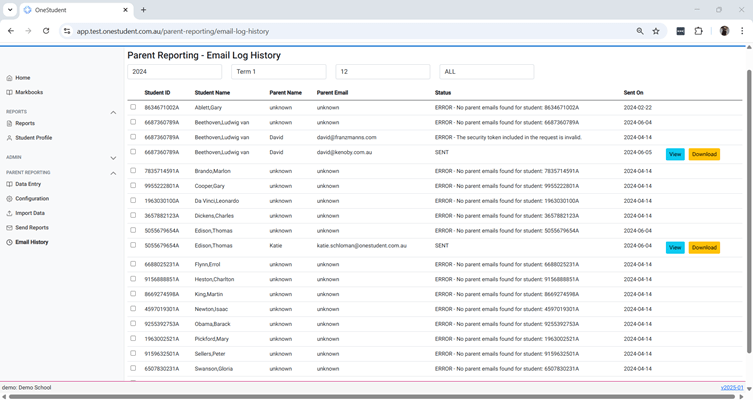Click the Import Data icon
The width and height of the screenshot is (753, 400).
(9, 213)
